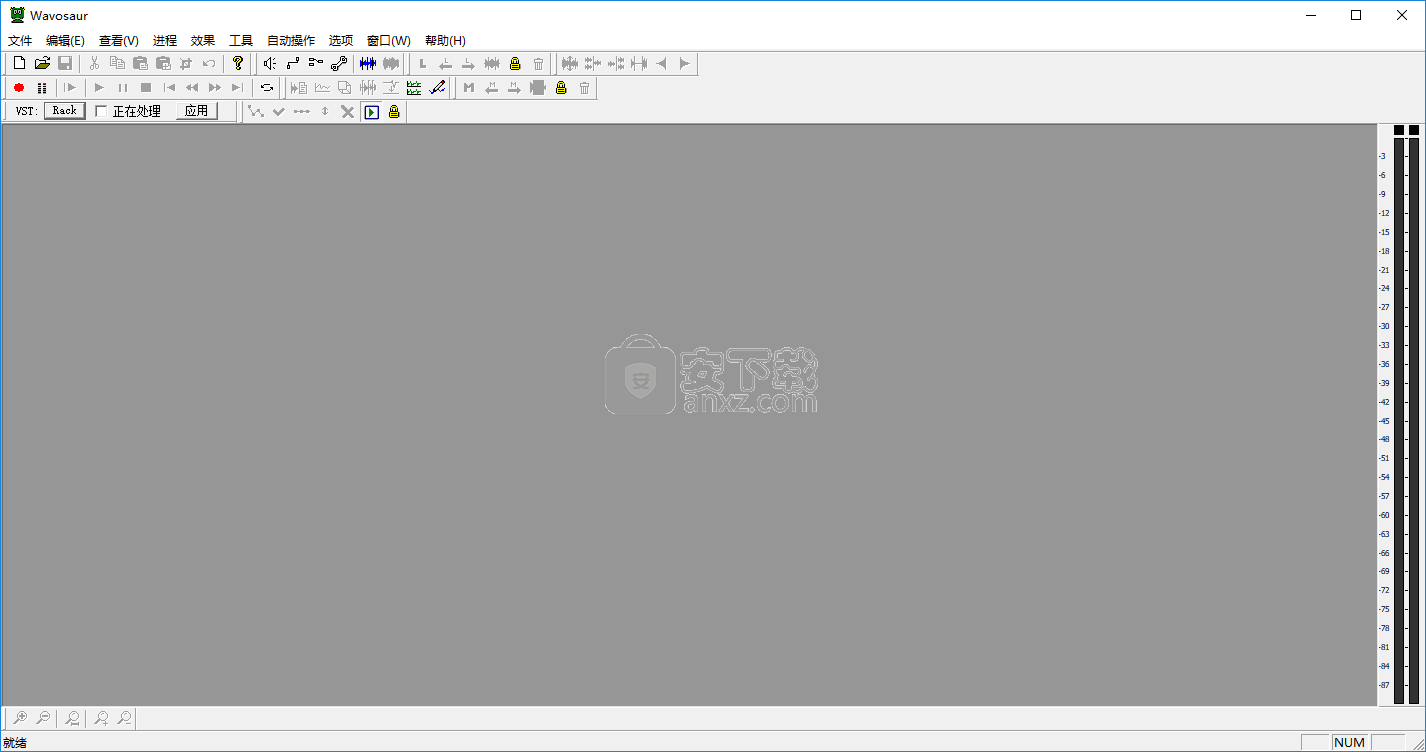Open the 进程 menu
Screen dimensions: 1426x752
click(x=165, y=41)
